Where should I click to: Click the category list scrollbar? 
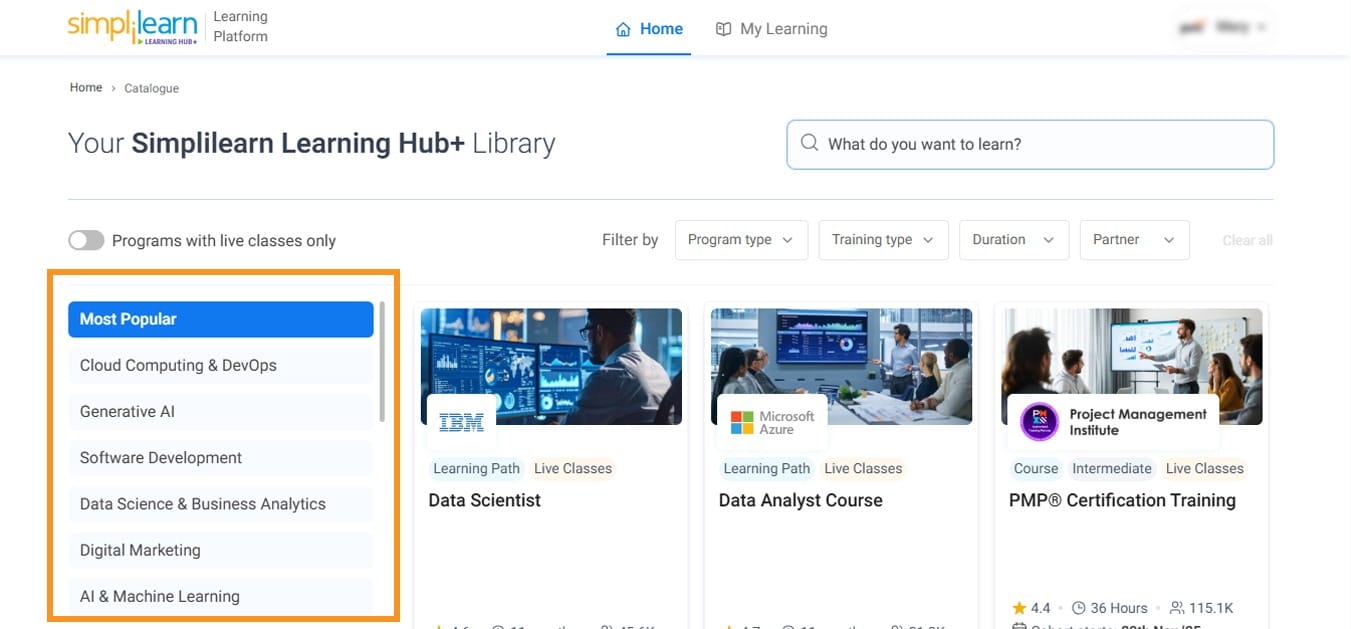pos(382,361)
